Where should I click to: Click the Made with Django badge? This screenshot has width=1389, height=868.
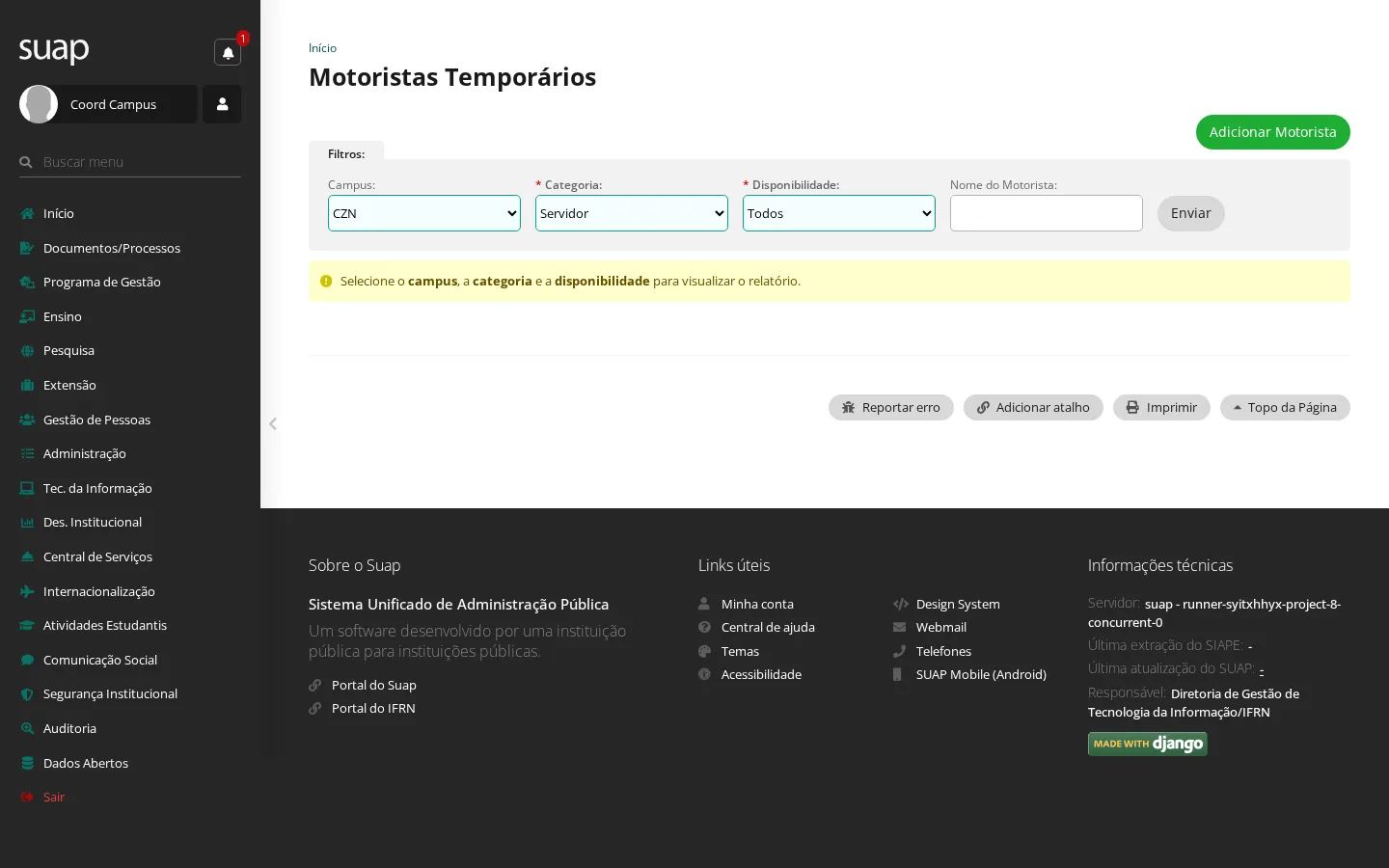(1148, 744)
